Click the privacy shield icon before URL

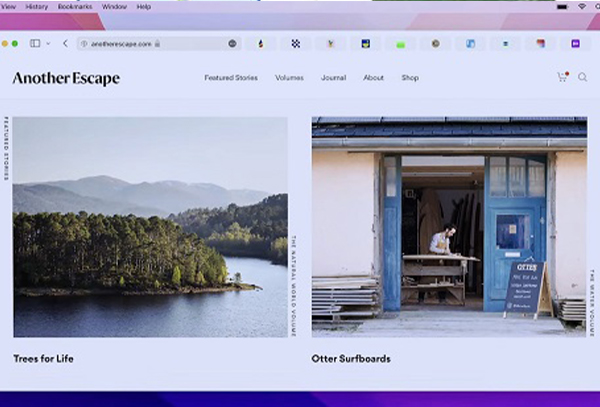point(84,44)
